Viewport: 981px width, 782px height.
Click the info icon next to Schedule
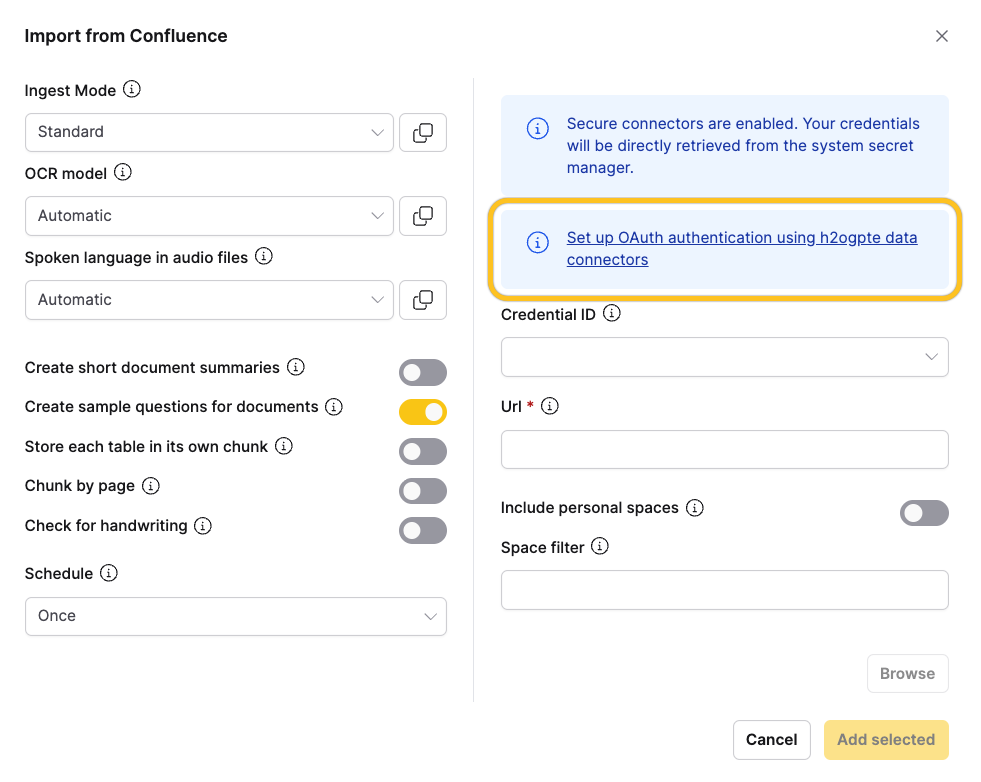tap(109, 573)
